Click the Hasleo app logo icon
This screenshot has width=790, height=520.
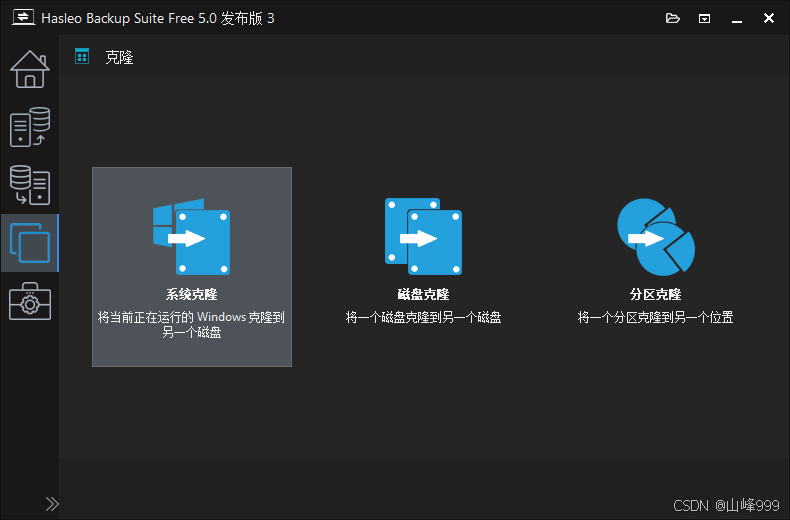point(23,18)
